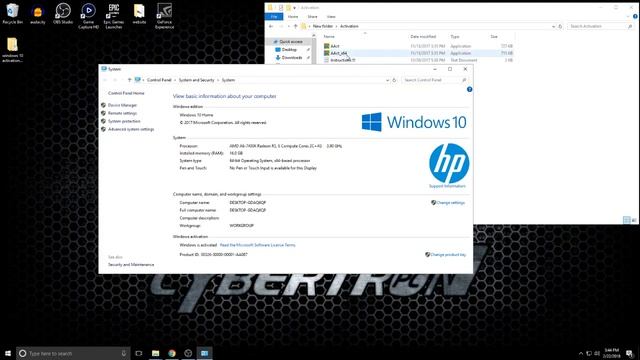This screenshot has width=640, height=360.
Task: Open the Share ribbon tab in Explorer
Action: (x=312, y=17)
